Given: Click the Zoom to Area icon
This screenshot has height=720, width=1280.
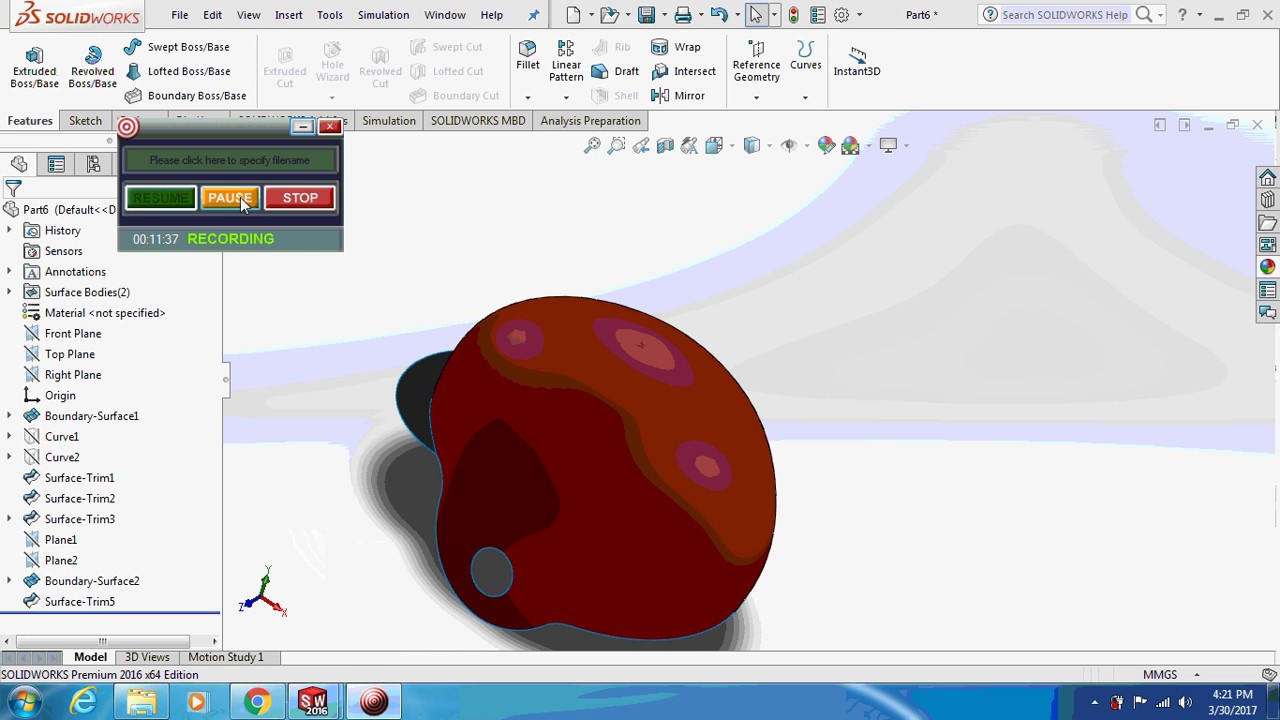Looking at the screenshot, I should pyautogui.click(x=616, y=146).
